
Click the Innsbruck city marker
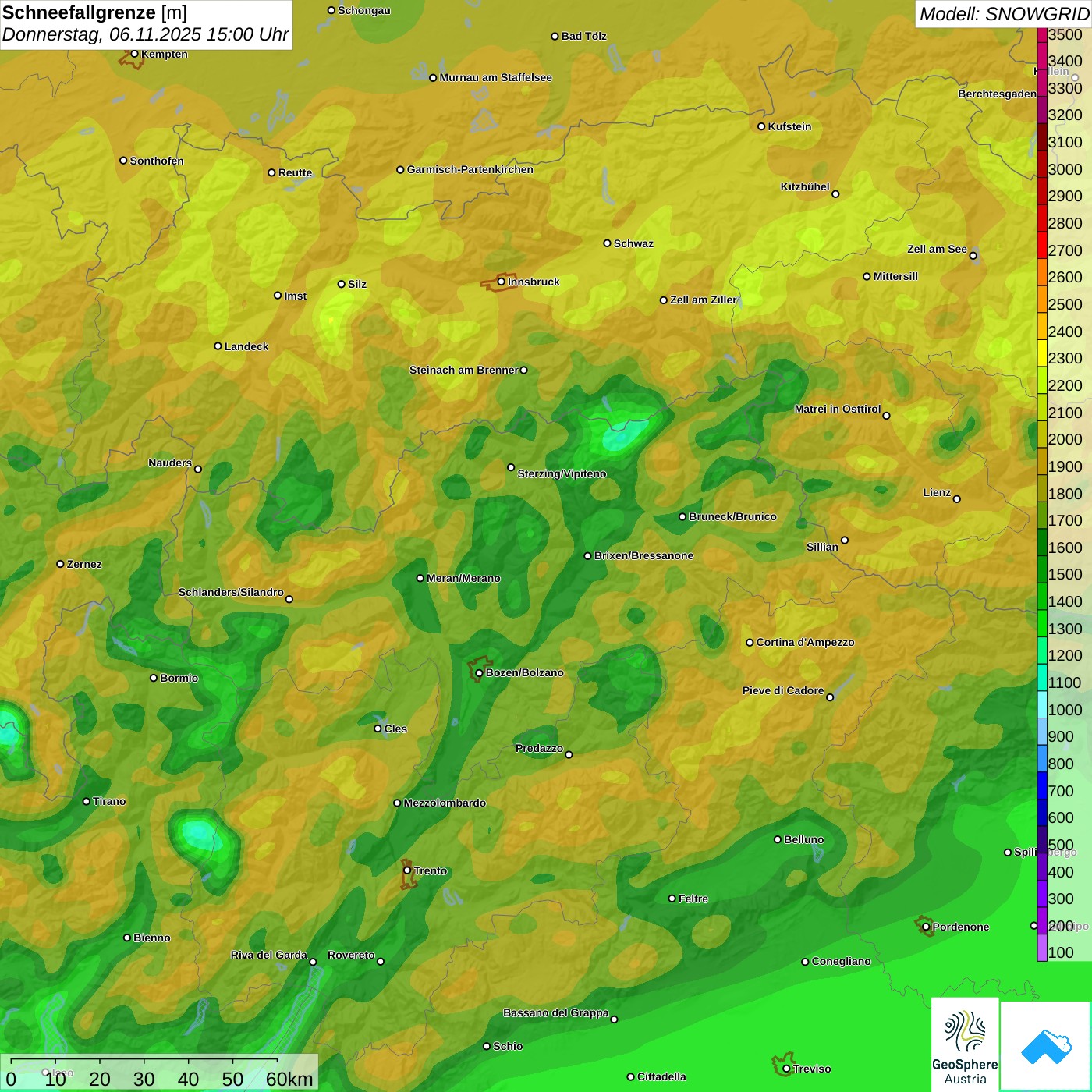[x=501, y=282]
